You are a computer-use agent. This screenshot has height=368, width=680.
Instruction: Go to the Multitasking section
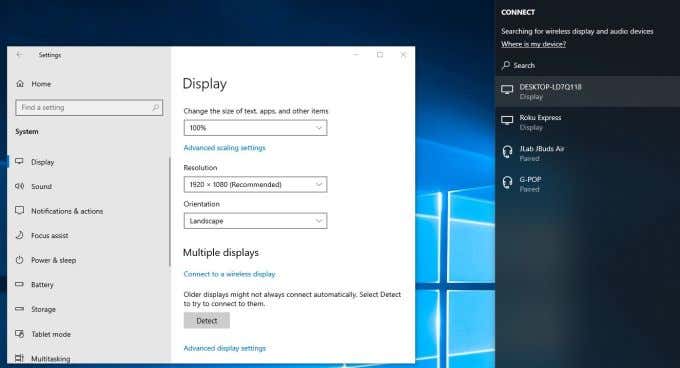pyautogui.click(x=88, y=358)
